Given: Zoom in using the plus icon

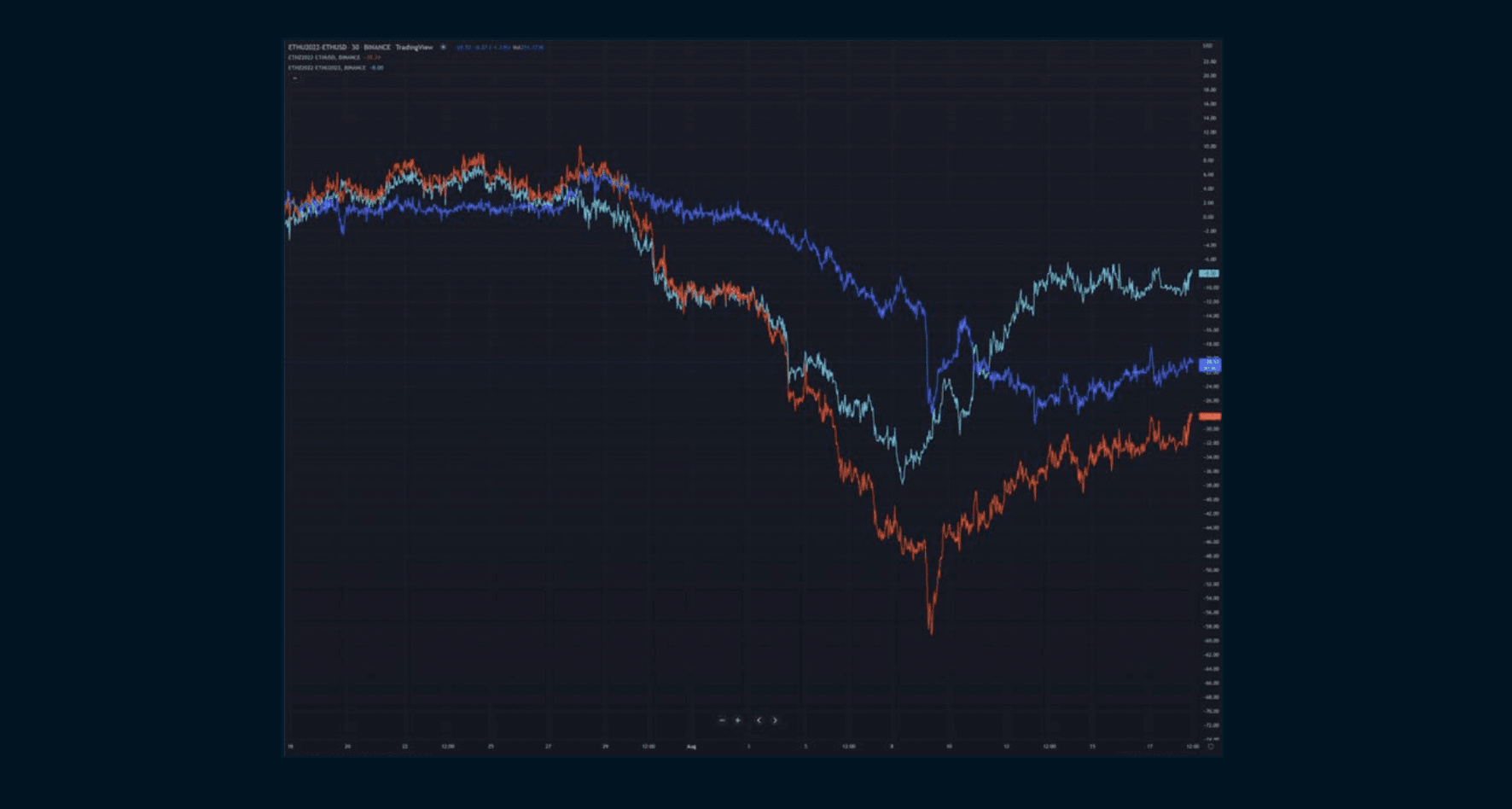Looking at the screenshot, I should click(x=737, y=720).
